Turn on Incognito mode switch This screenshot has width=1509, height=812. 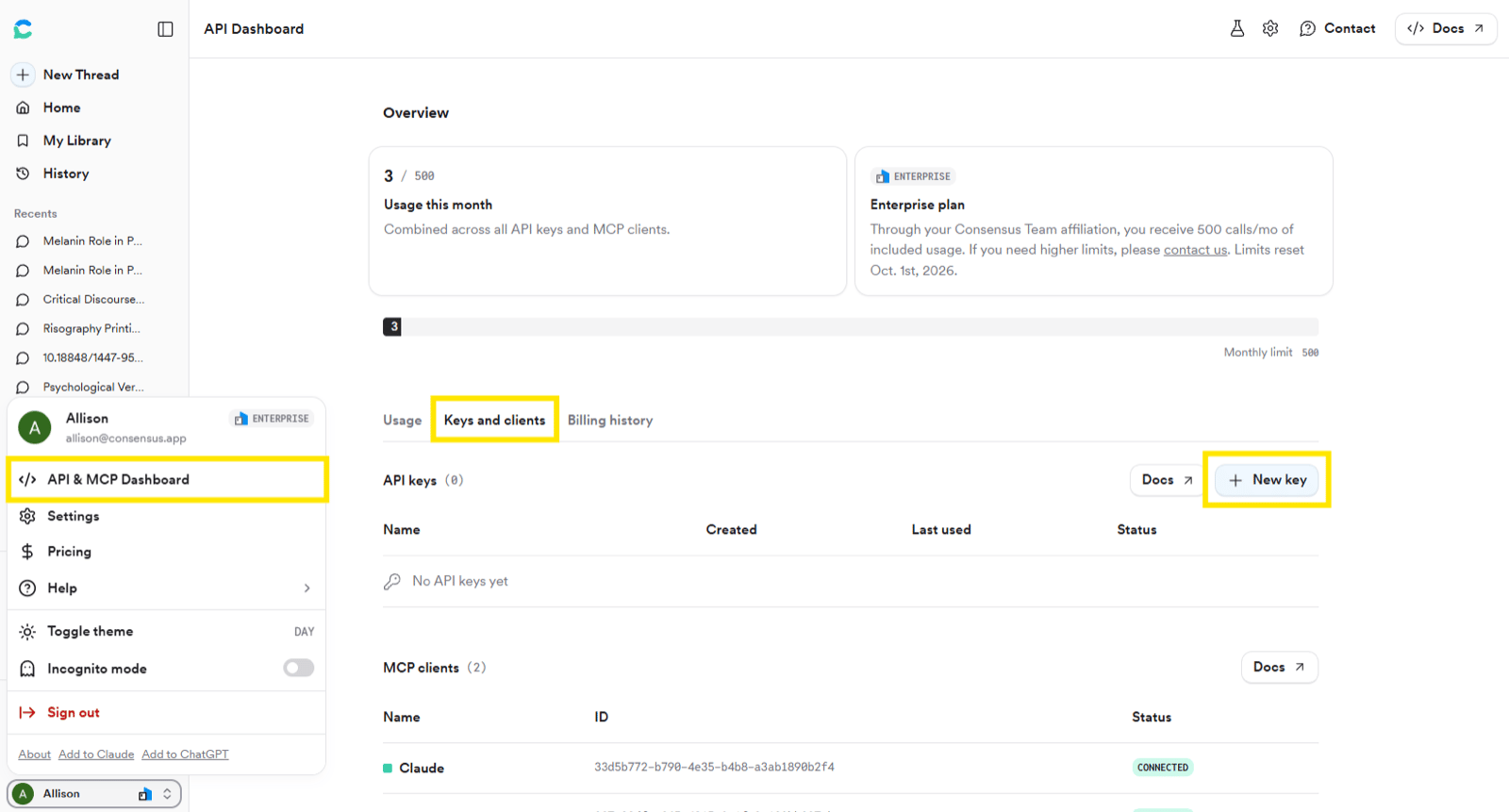click(299, 668)
